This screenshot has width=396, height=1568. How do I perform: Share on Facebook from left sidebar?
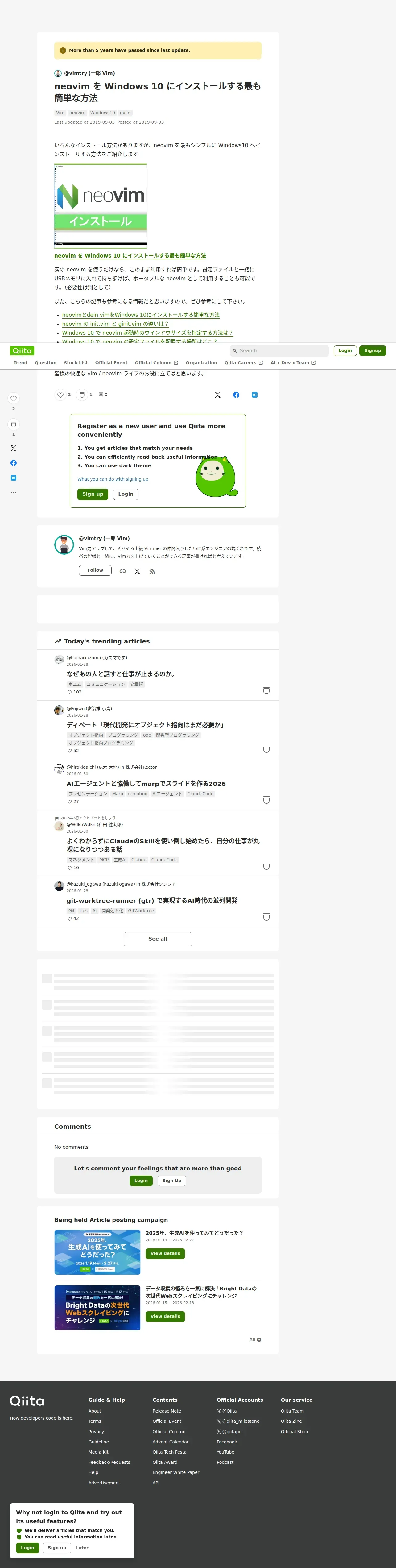[x=13, y=463]
